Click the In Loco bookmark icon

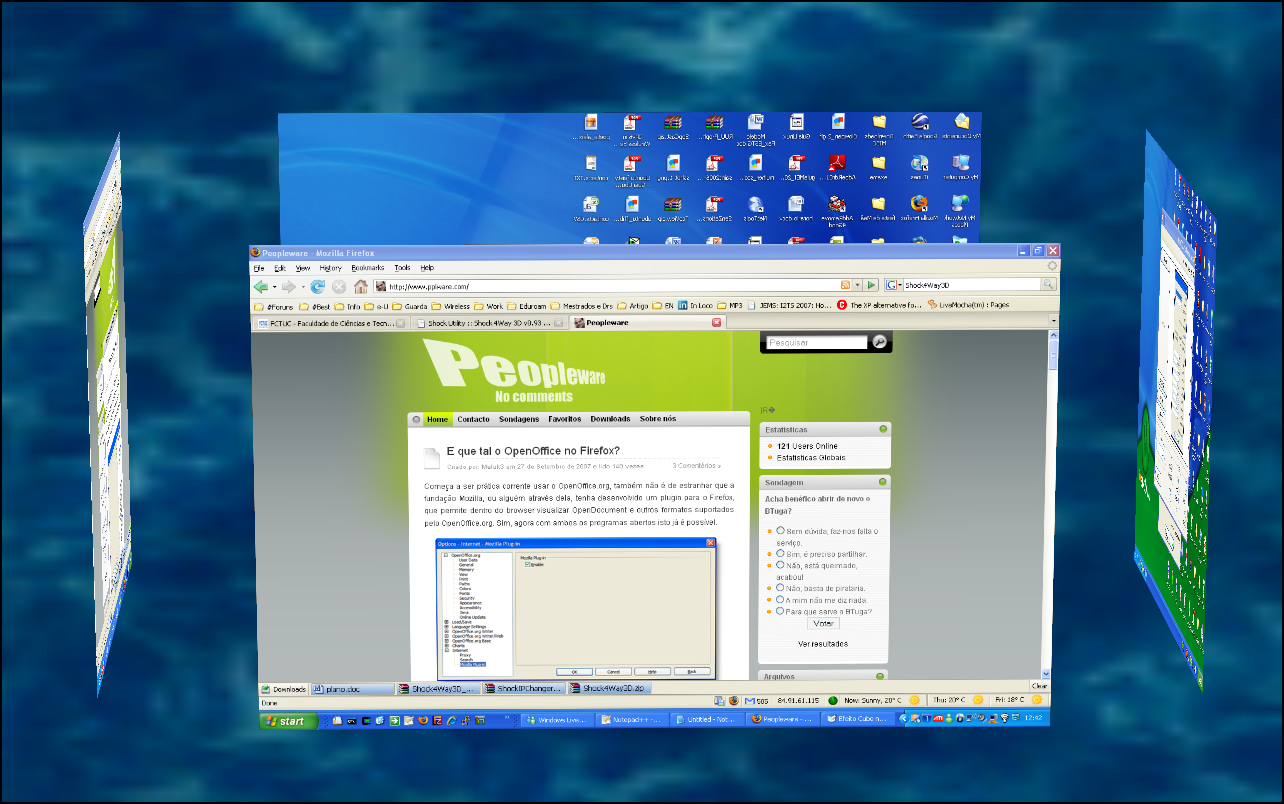pos(683,305)
